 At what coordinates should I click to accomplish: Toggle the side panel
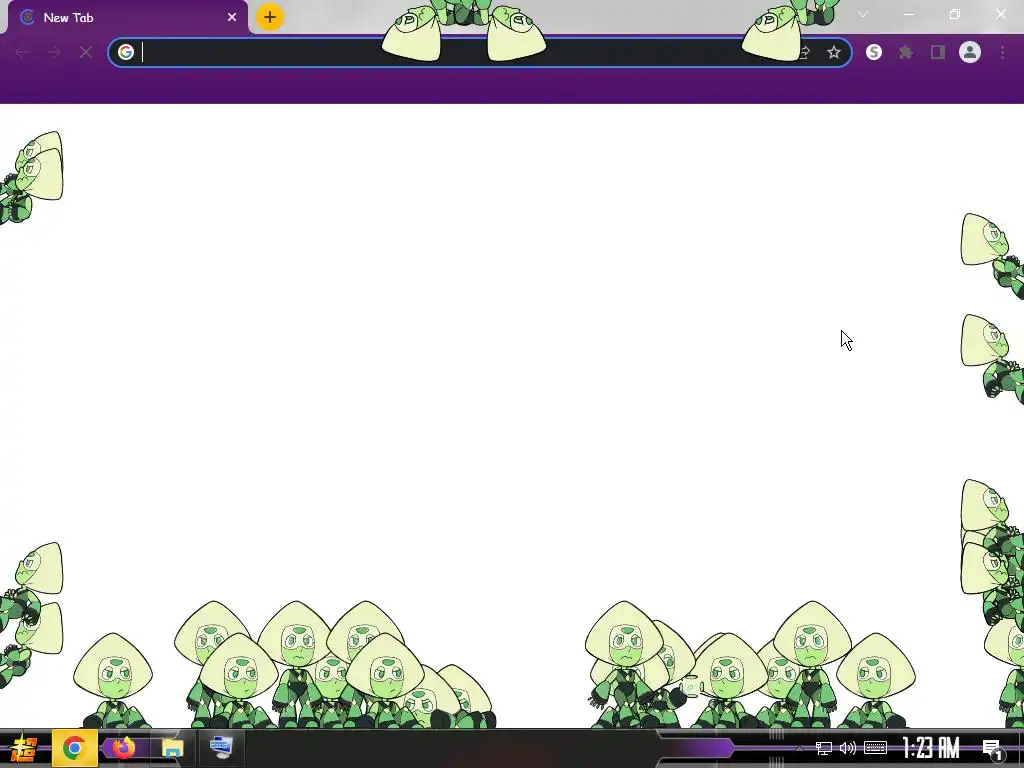pyautogui.click(x=938, y=52)
